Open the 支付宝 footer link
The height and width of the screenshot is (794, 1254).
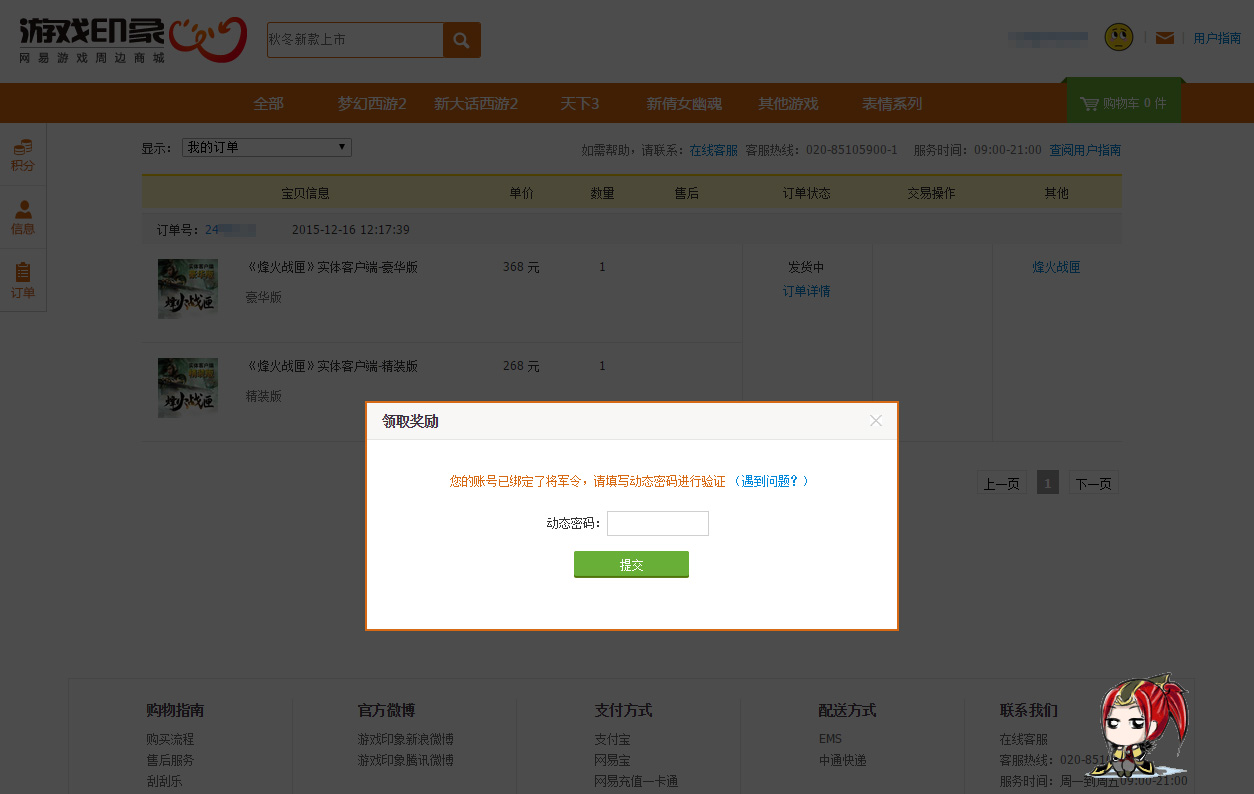(612, 739)
